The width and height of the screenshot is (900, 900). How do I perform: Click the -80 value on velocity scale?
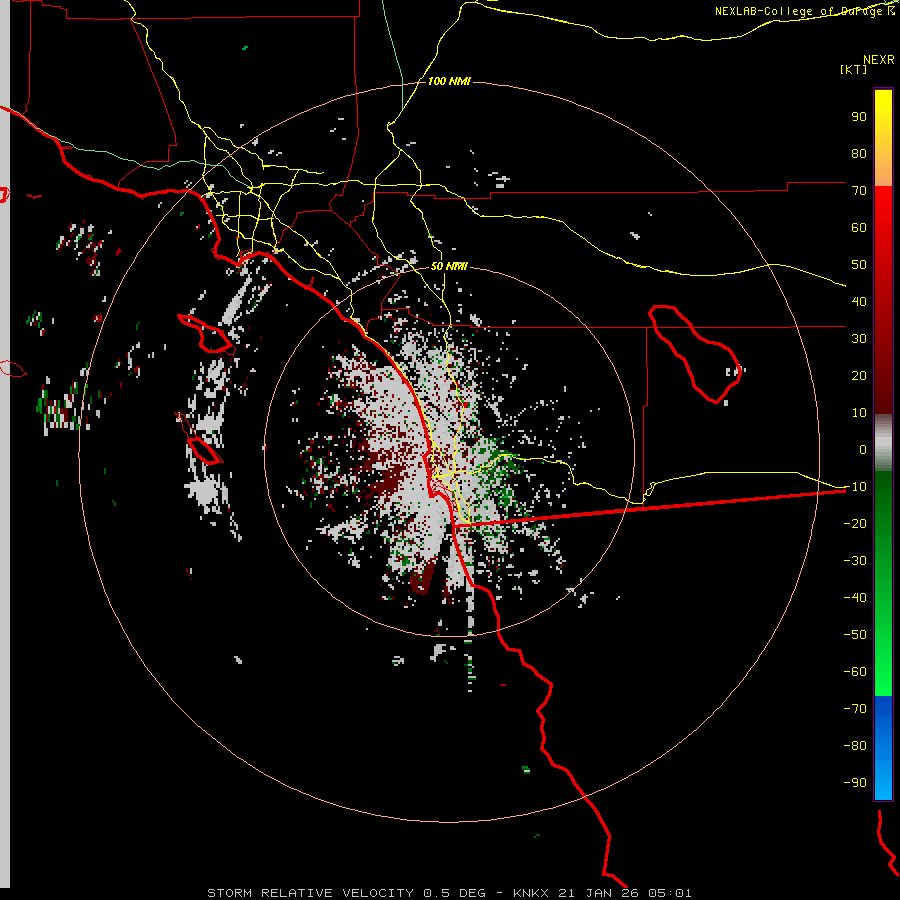[x=855, y=746]
